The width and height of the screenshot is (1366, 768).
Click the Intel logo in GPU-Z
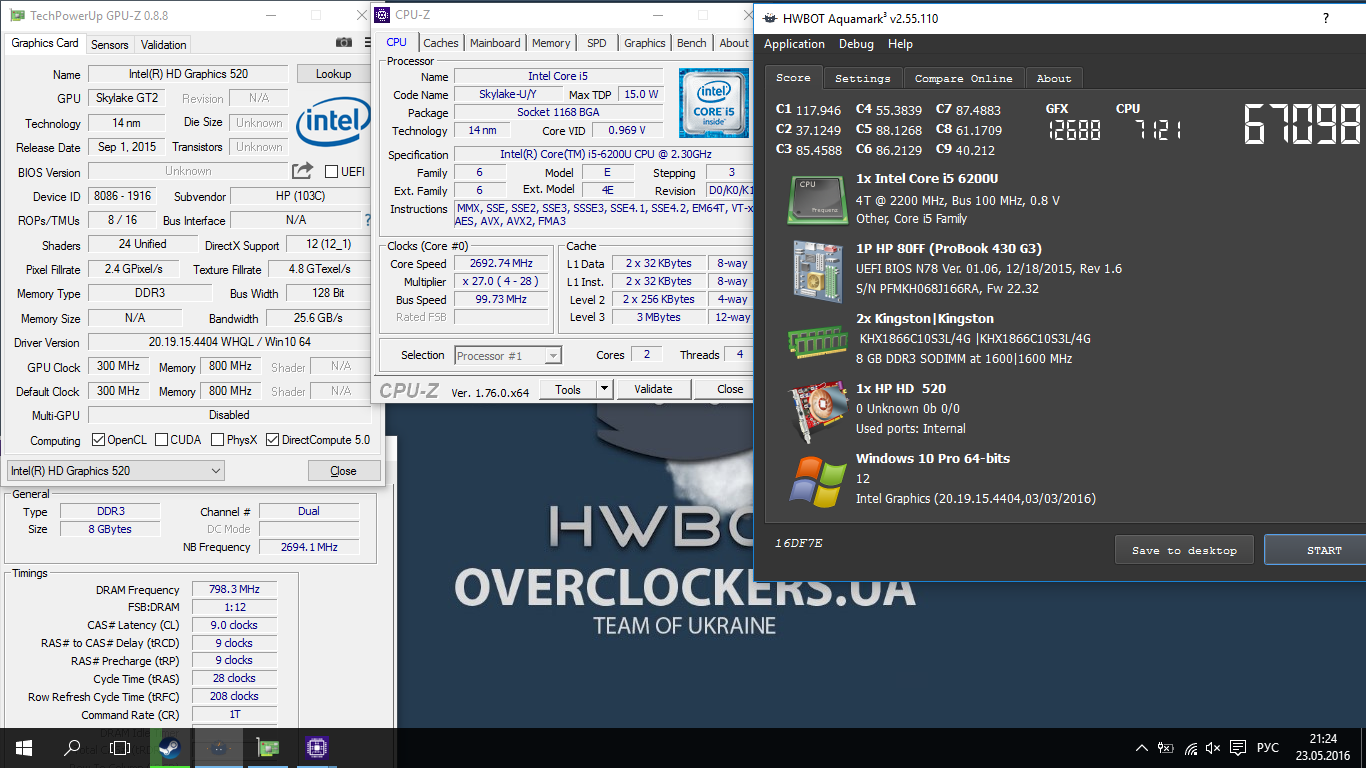click(x=333, y=123)
